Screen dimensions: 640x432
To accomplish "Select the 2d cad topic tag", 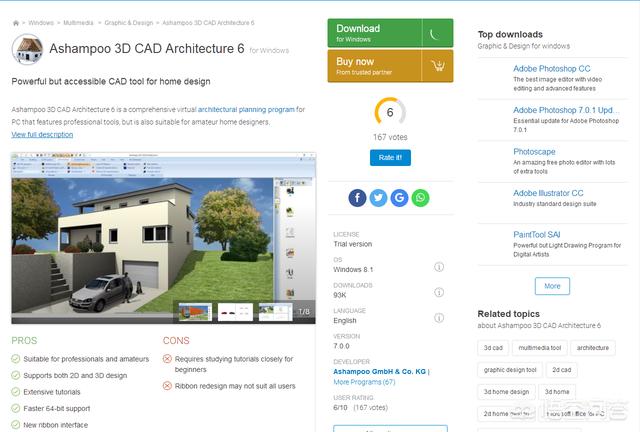I will pos(562,370).
